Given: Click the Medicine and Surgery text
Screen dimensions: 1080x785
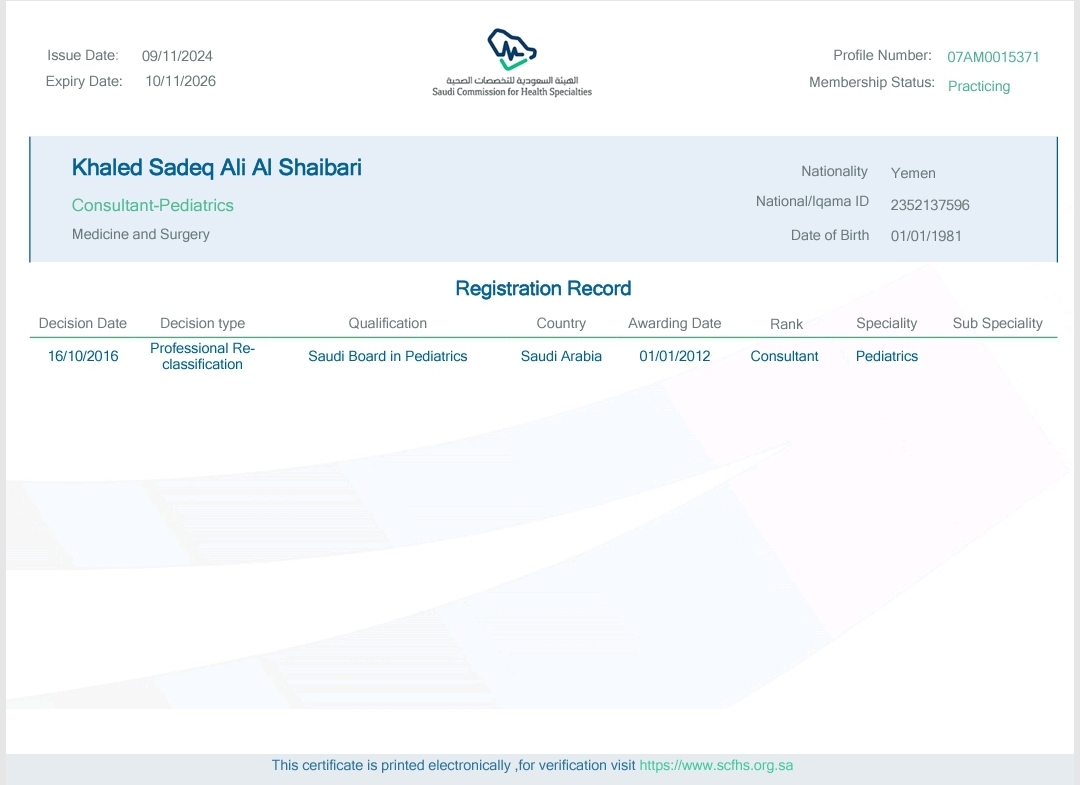Looking at the screenshot, I should click(x=141, y=234).
